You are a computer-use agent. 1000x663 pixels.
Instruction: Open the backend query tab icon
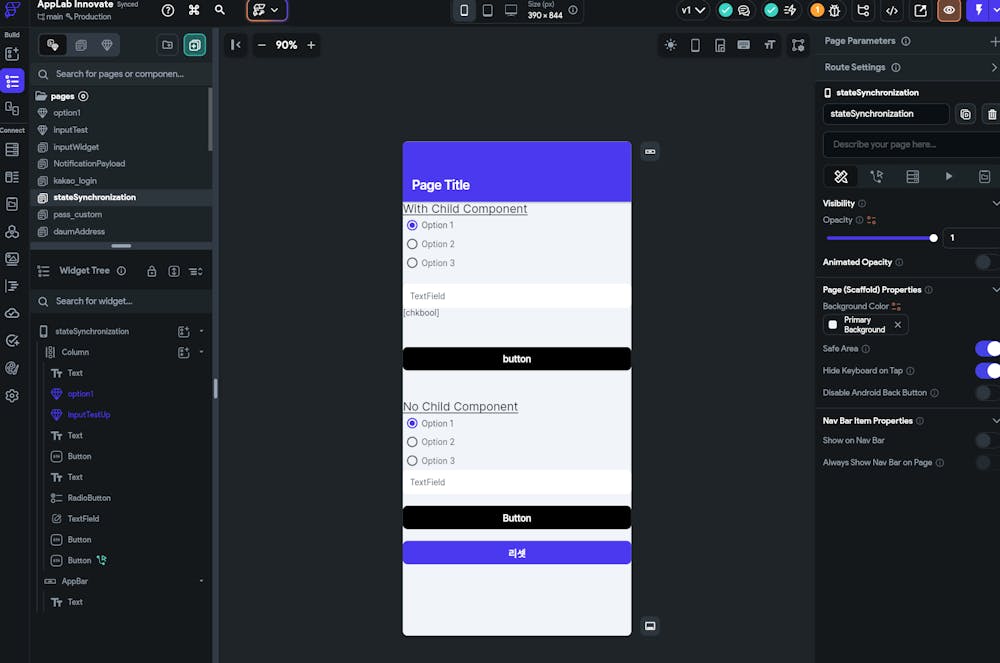pos(913,177)
